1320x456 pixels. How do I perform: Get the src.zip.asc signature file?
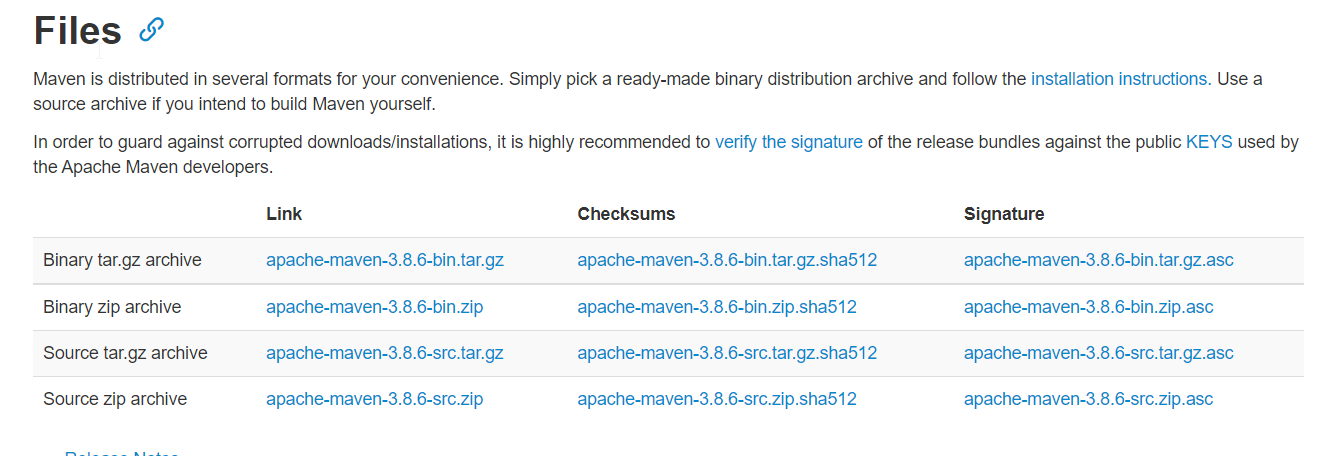tap(1088, 399)
